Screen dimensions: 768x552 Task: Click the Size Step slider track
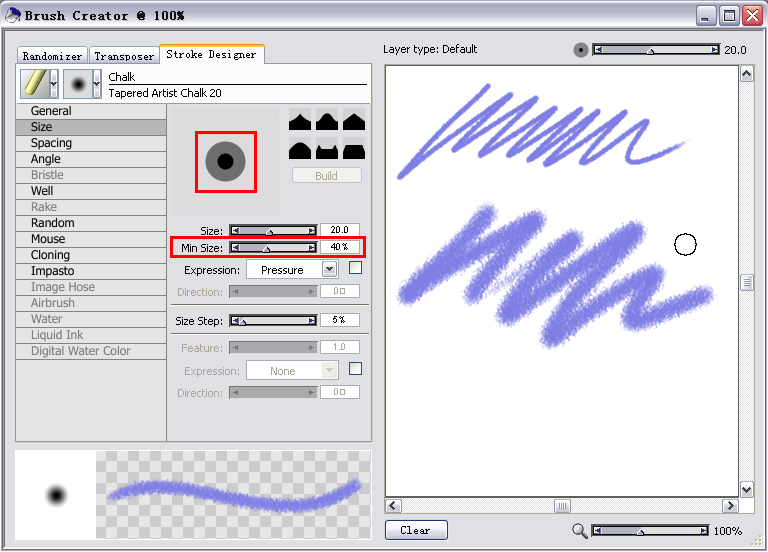pos(273,321)
